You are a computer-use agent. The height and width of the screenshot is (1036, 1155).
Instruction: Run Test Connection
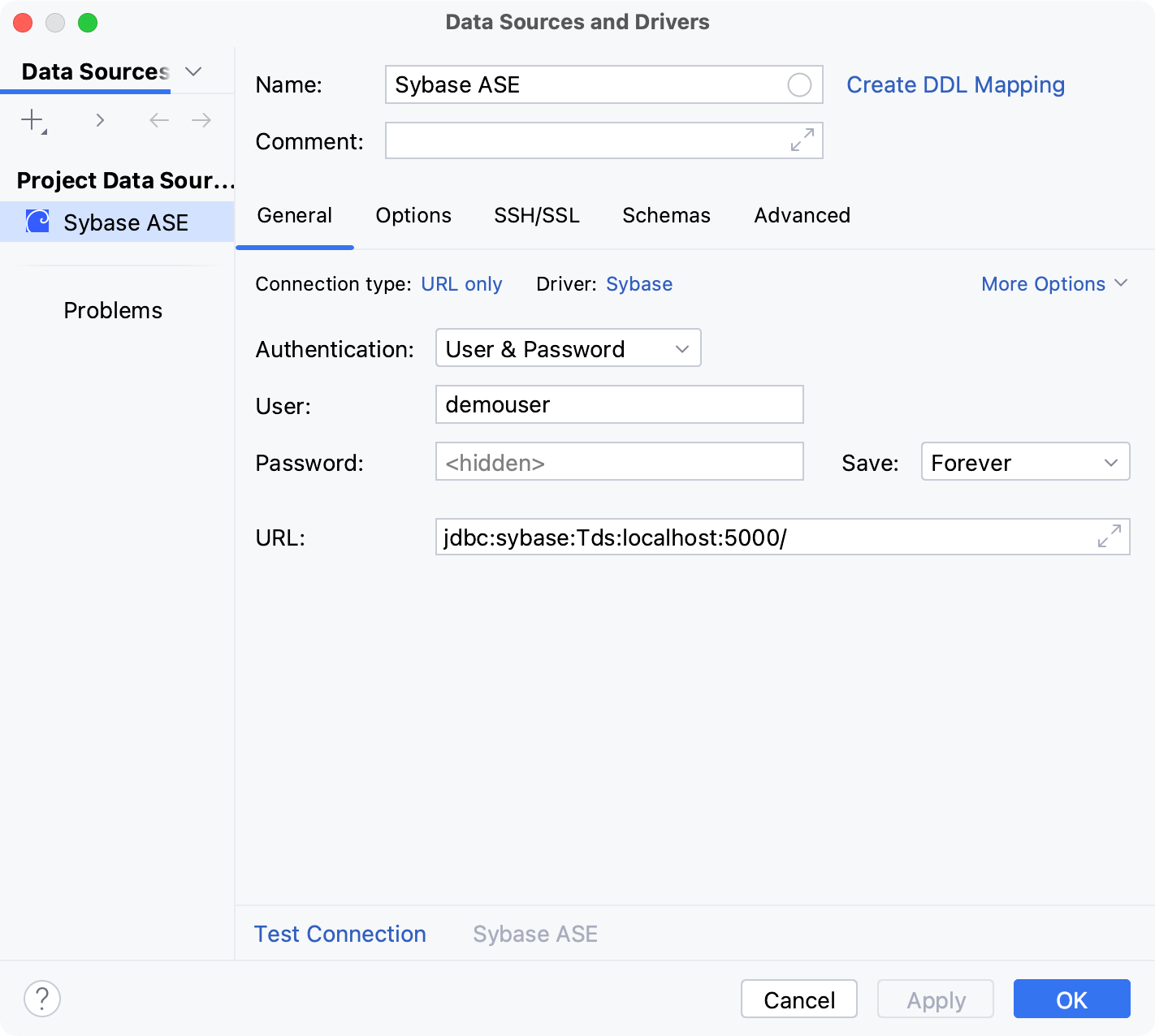[x=340, y=934]
